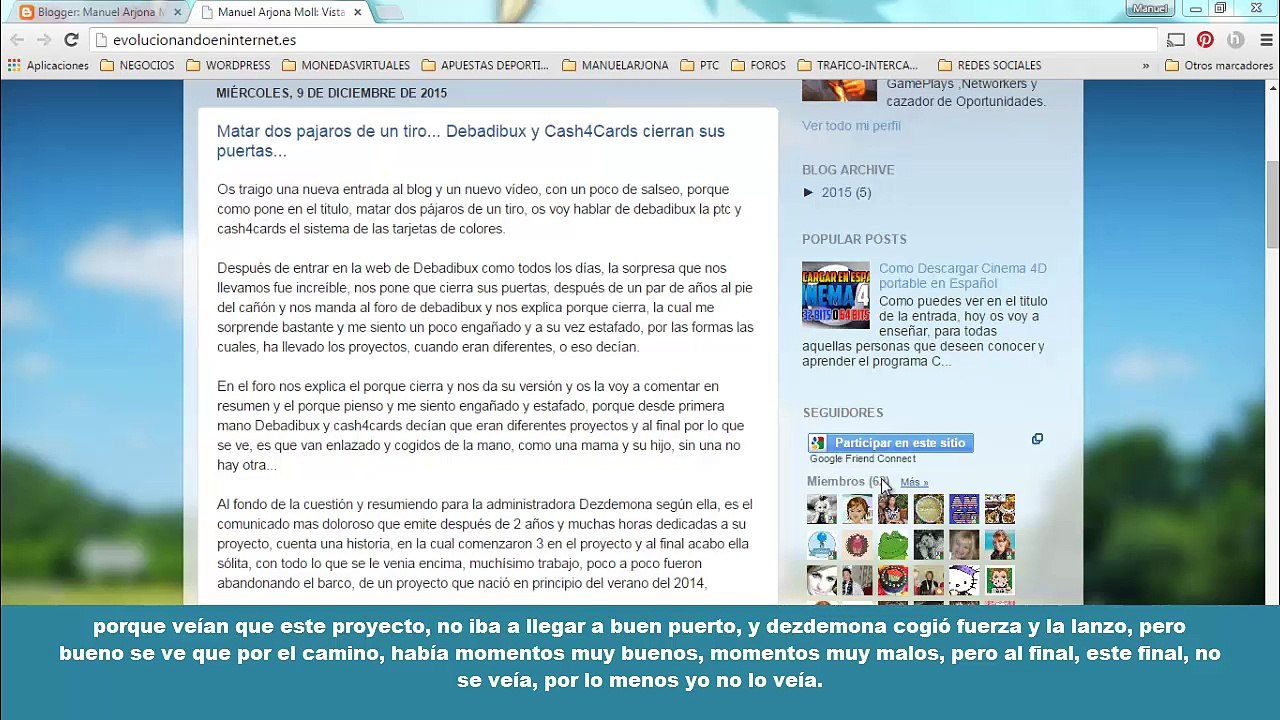Click the blue balloon badge follower avatar
Image resolution: width=1280 pixels, height=720 pixels.
(822, 545)
